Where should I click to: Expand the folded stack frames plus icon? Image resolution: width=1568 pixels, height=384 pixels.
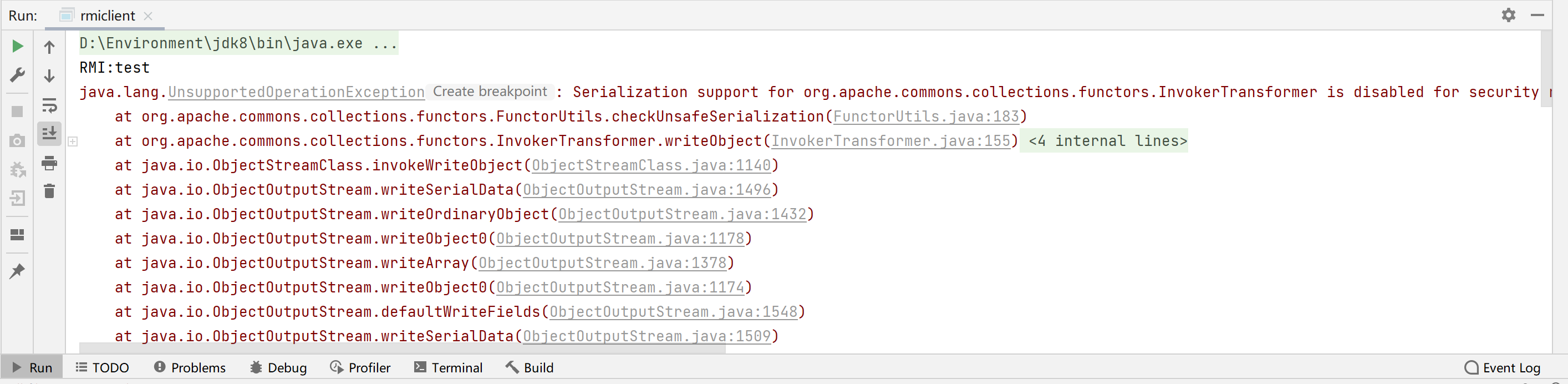73,142
